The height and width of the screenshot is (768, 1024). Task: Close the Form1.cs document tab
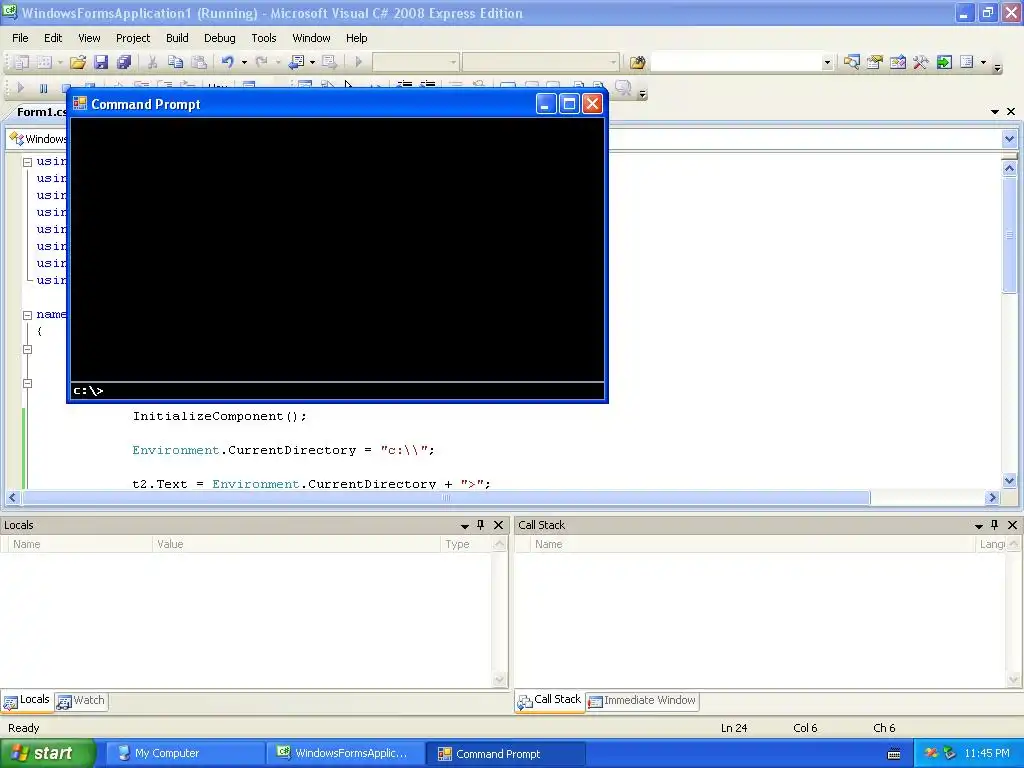click(x=1011, y=112)
